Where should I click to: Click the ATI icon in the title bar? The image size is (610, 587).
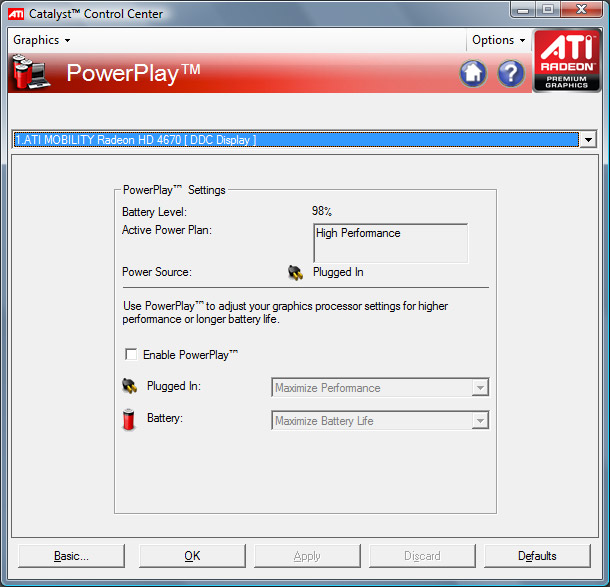pos(16,14)
